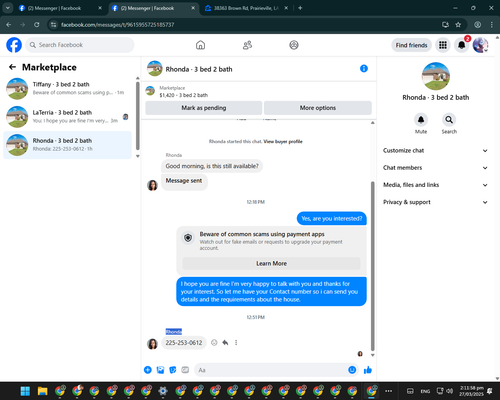
Task: Click the conversation list scrollbar
Action: point(137,116)
